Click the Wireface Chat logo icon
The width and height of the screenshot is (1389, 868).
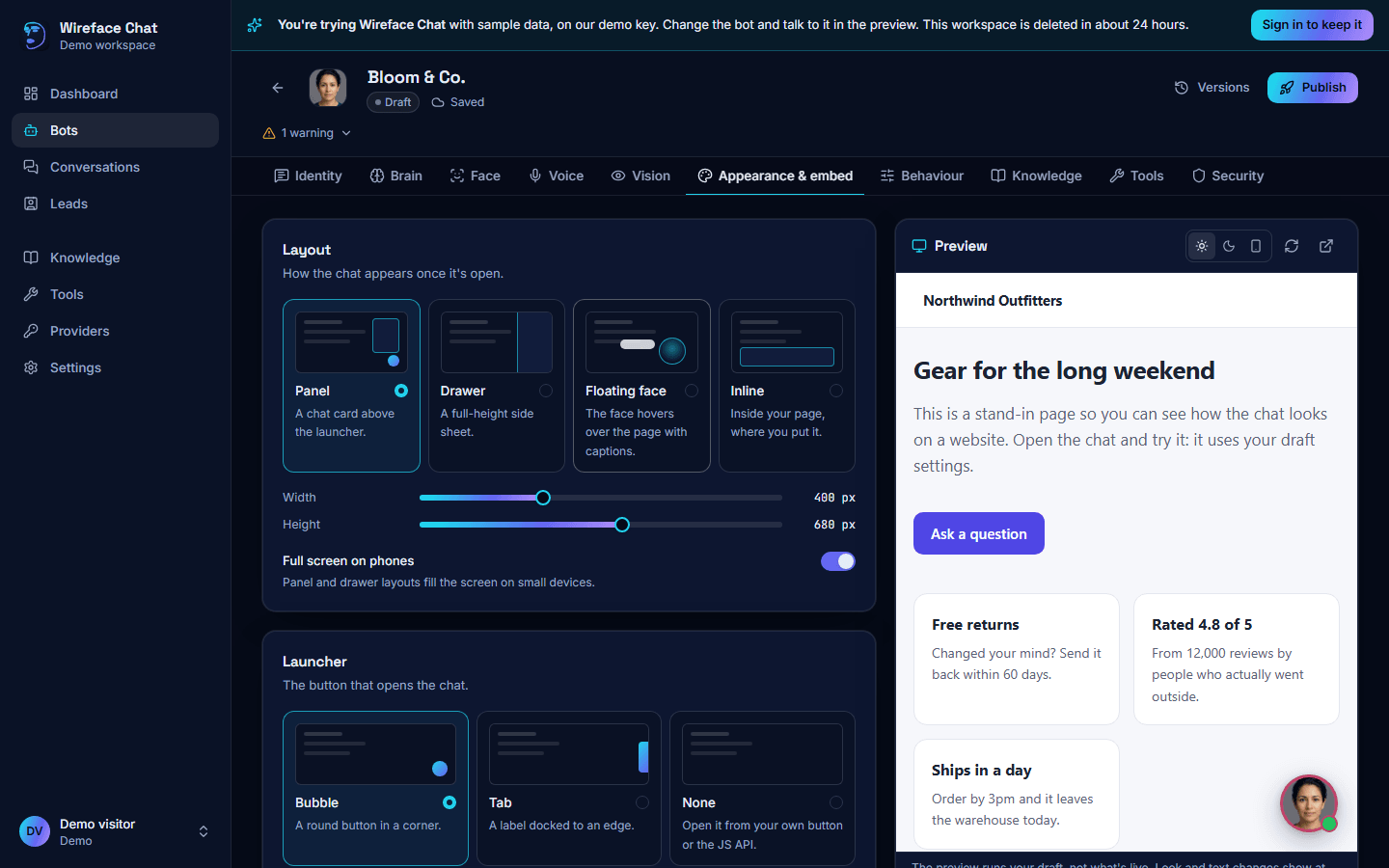pos(34,36)
